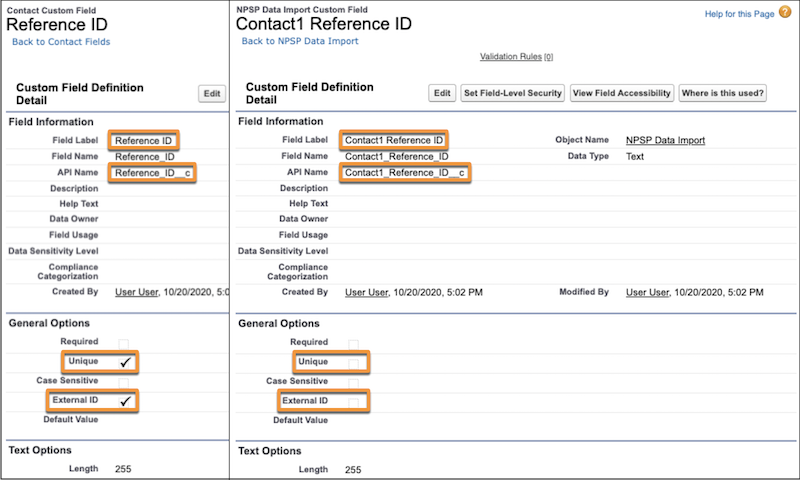Click the Contact Custom Field heading
The image size is (800, 480).
click(x=51, y=10)
